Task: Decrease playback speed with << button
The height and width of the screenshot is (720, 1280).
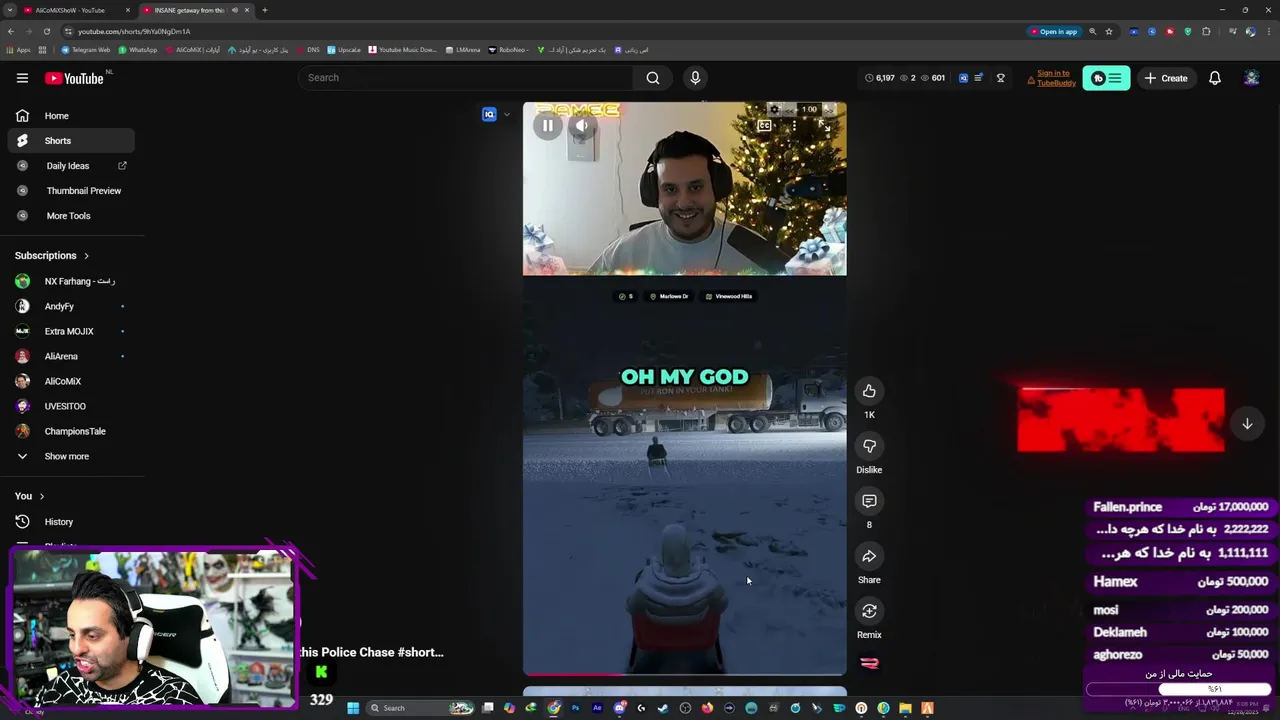Action: [789, 110]
